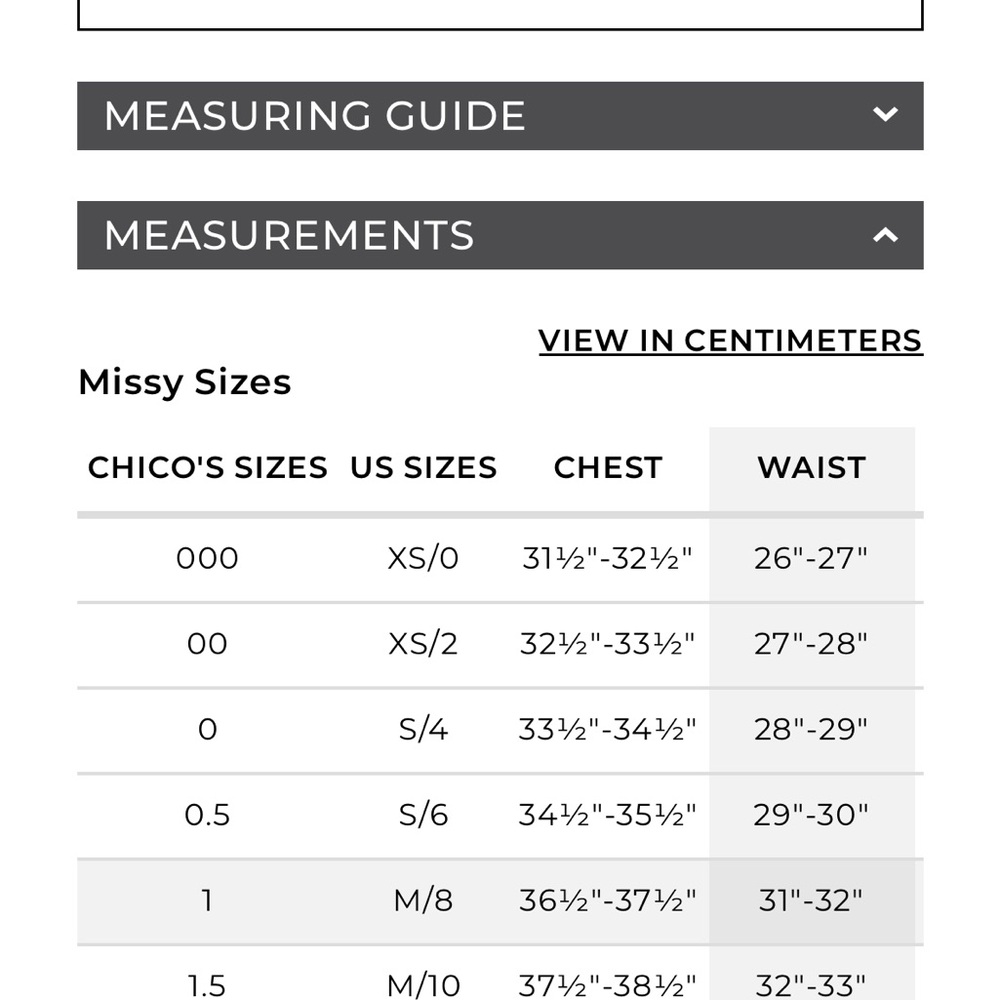The width and height of the screenshot is (1000, 1000).
Task: Click the Missy Sizes heading
Action: [184, 383]
